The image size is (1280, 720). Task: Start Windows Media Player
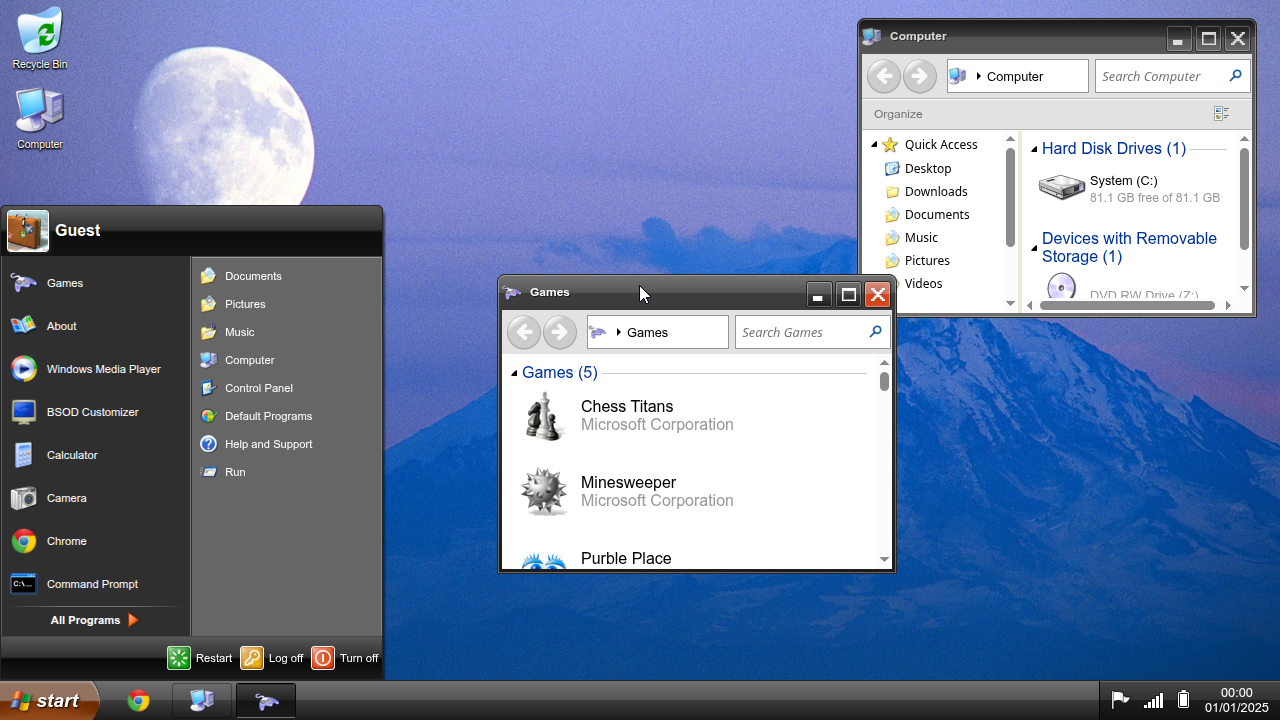click(x=104, y=368)
